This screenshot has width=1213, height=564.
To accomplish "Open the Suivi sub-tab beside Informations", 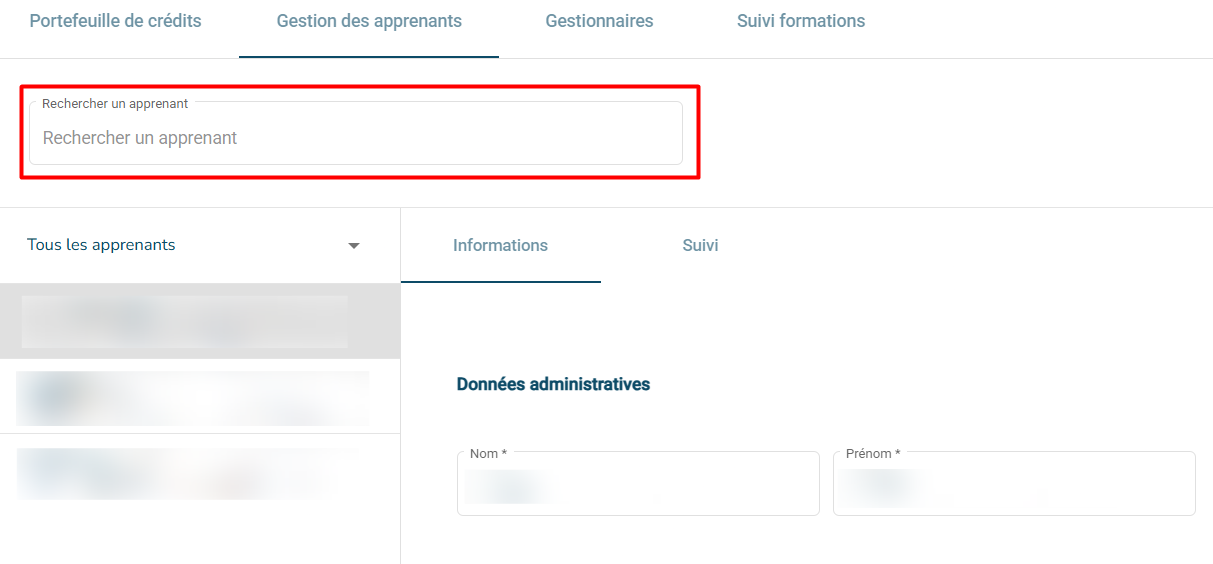I will pyautogui.click(x=700, y=246).
